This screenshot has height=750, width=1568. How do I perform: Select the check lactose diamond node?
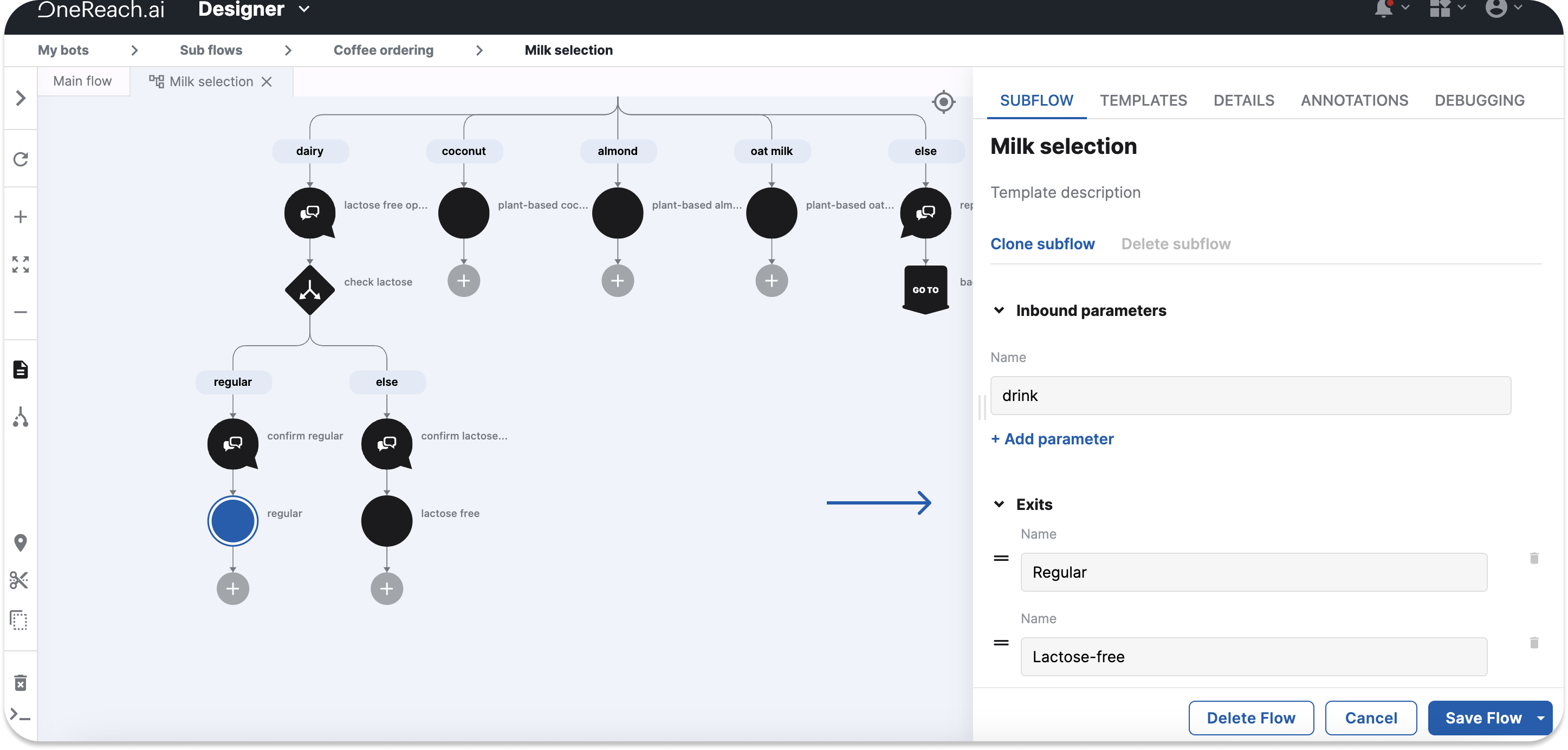click(310, 290)
